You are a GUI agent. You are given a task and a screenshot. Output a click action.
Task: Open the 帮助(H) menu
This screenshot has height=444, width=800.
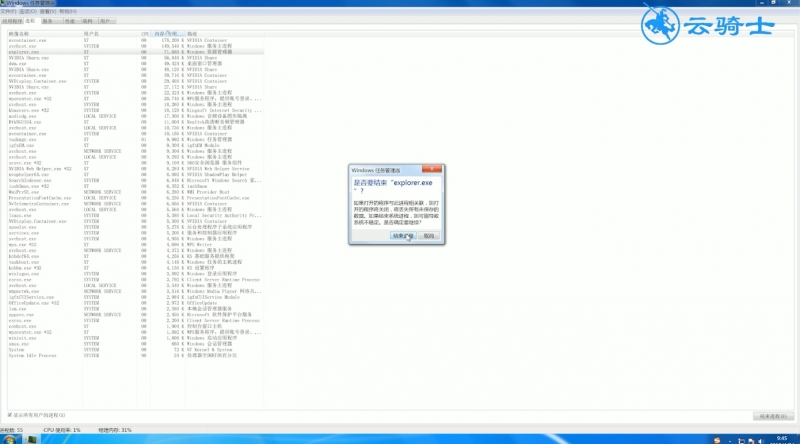tap(68, 11)
